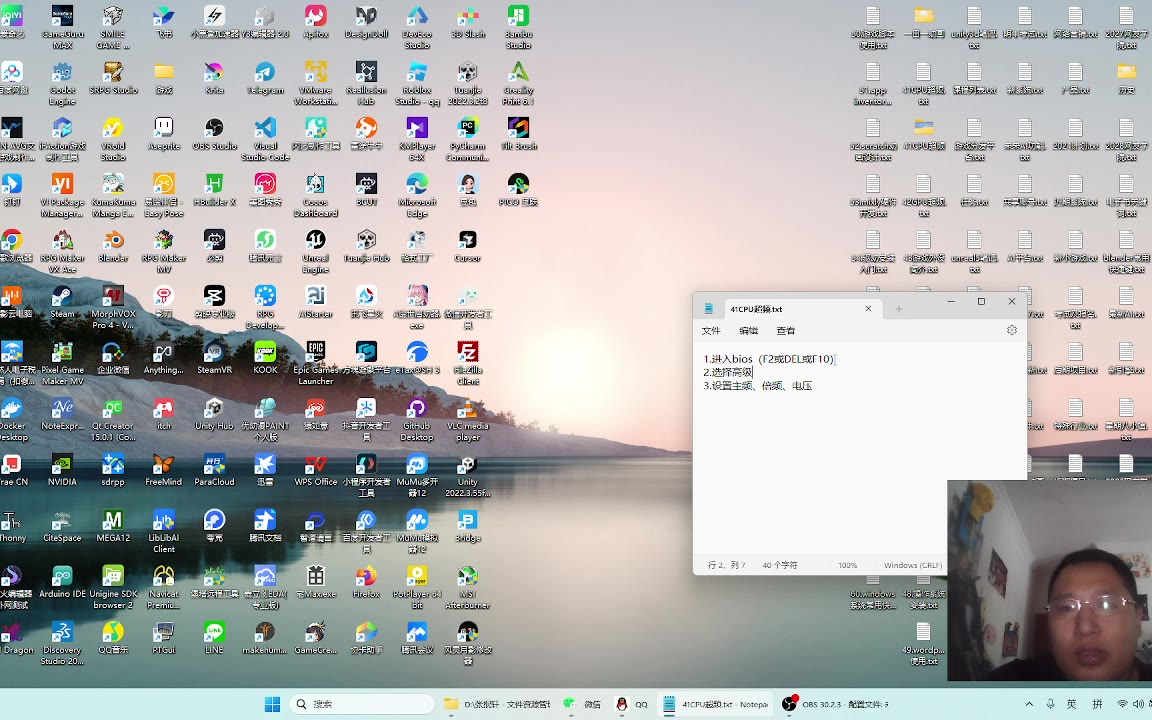Select the Unreal Engine desktop icon
The image size is (1152, 720).
(315, 251)
